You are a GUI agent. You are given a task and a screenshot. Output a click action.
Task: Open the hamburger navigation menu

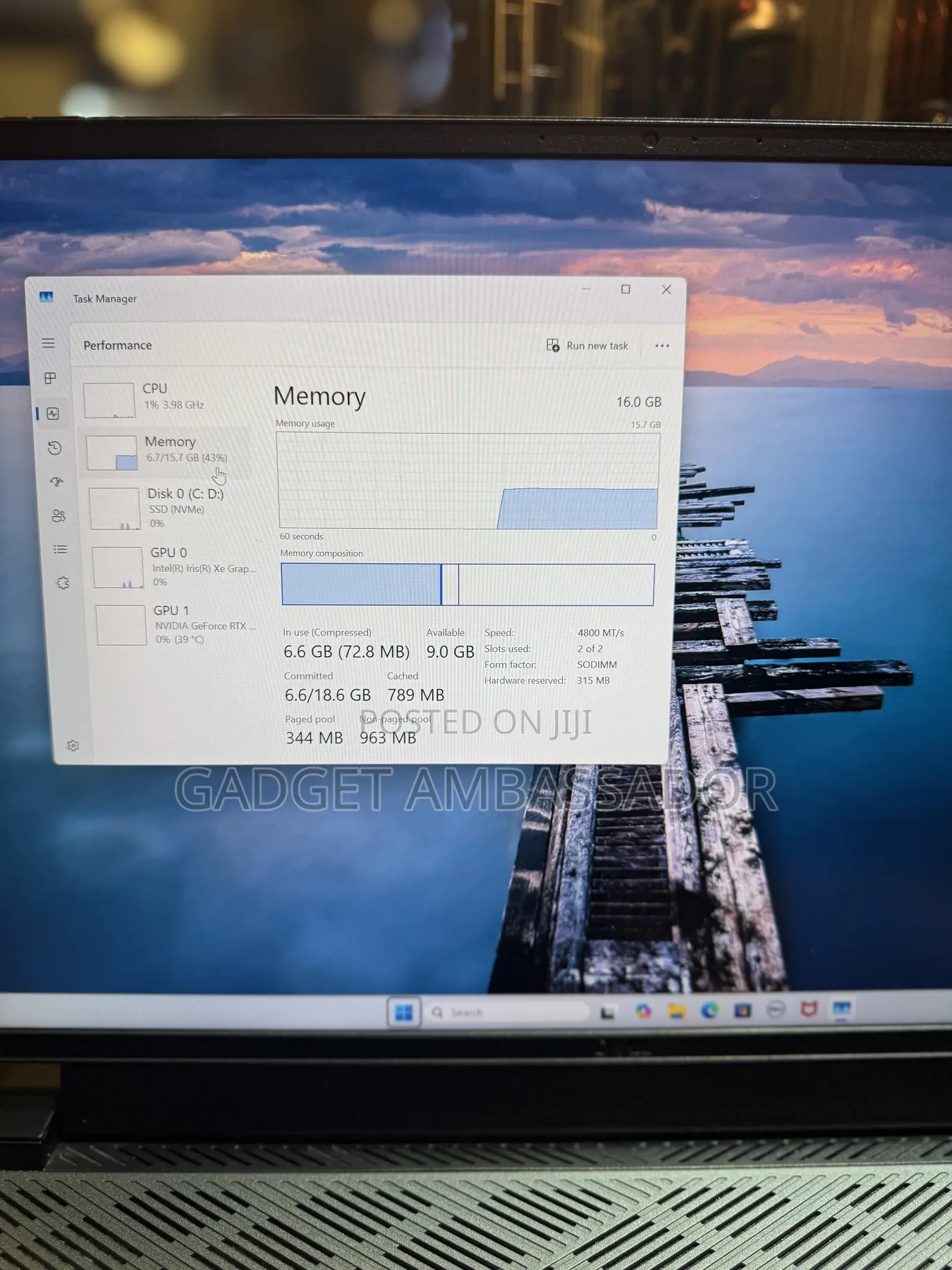tap(48, 343)
